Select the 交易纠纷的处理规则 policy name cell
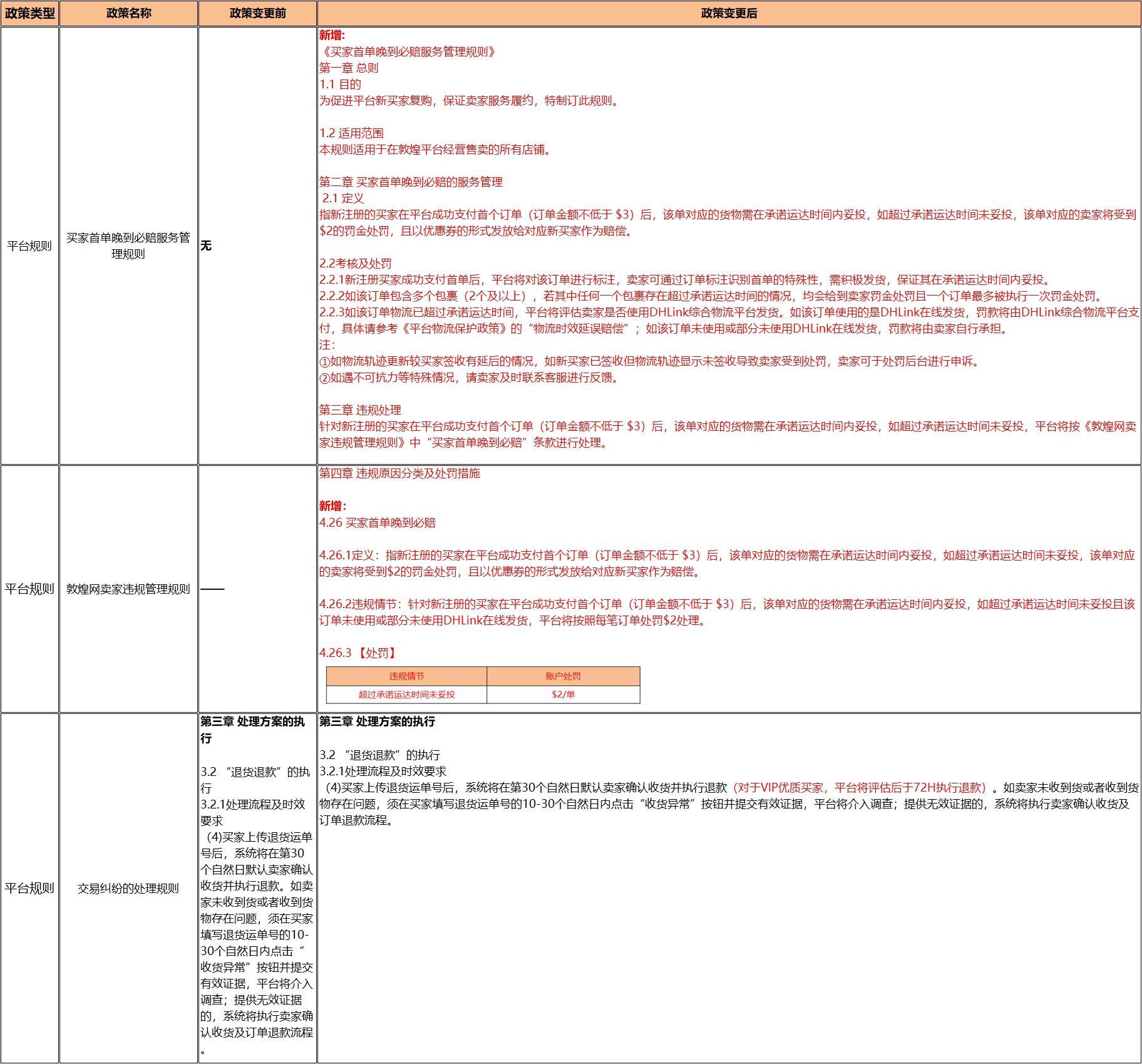This screenshot has width=1142, height=1064. pos(128,888)
